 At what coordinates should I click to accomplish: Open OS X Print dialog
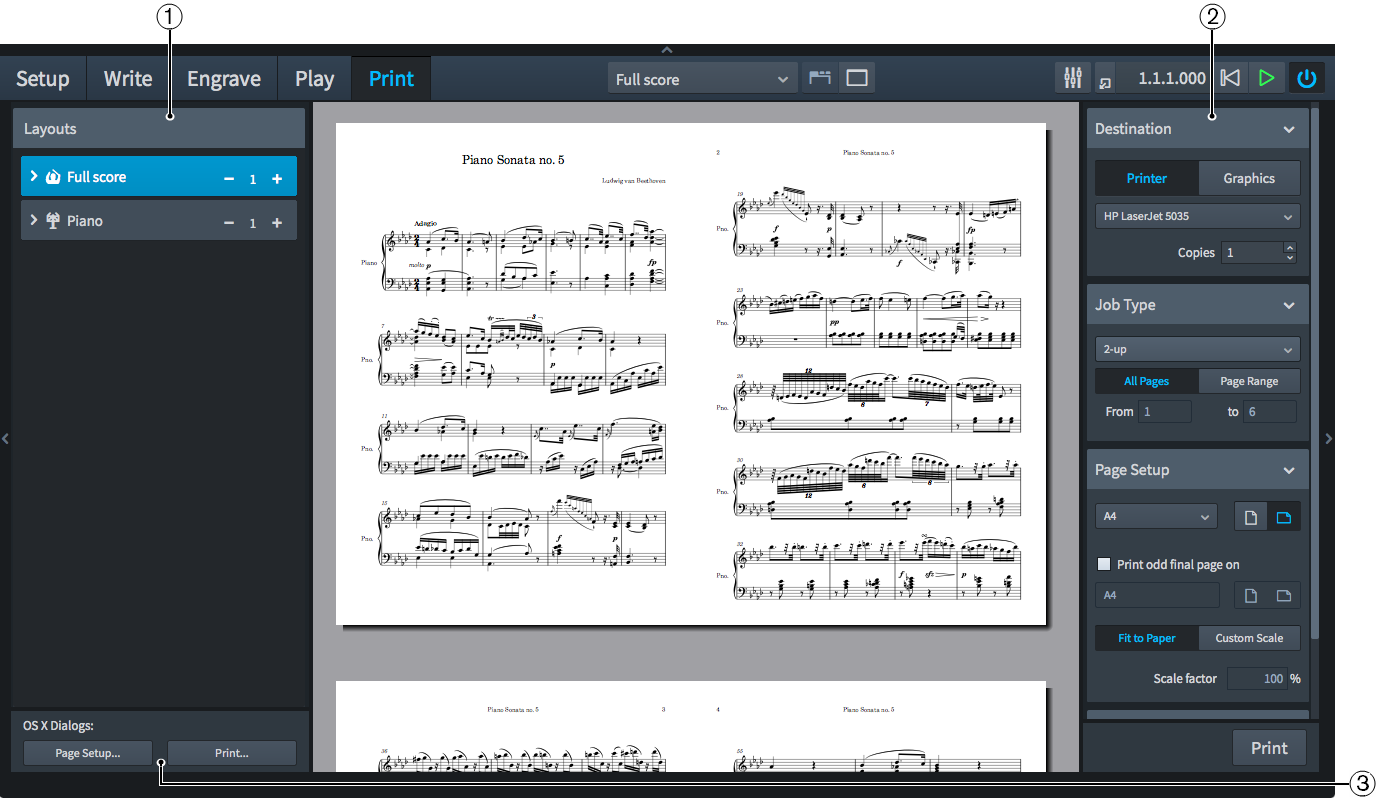[232, 753]
